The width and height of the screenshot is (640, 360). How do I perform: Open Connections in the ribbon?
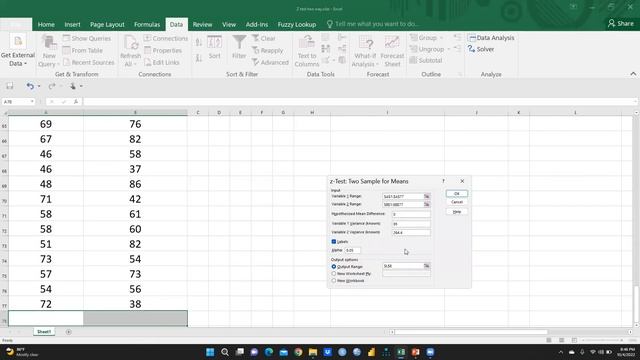166,38
